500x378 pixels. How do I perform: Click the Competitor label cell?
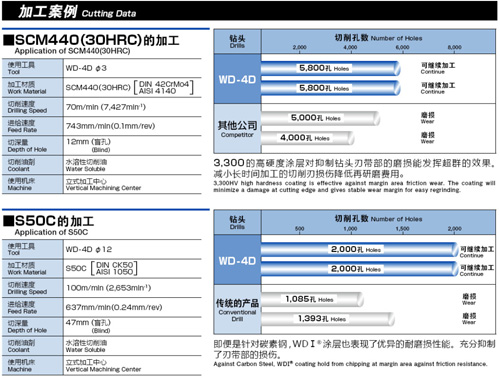pos(237,129)
